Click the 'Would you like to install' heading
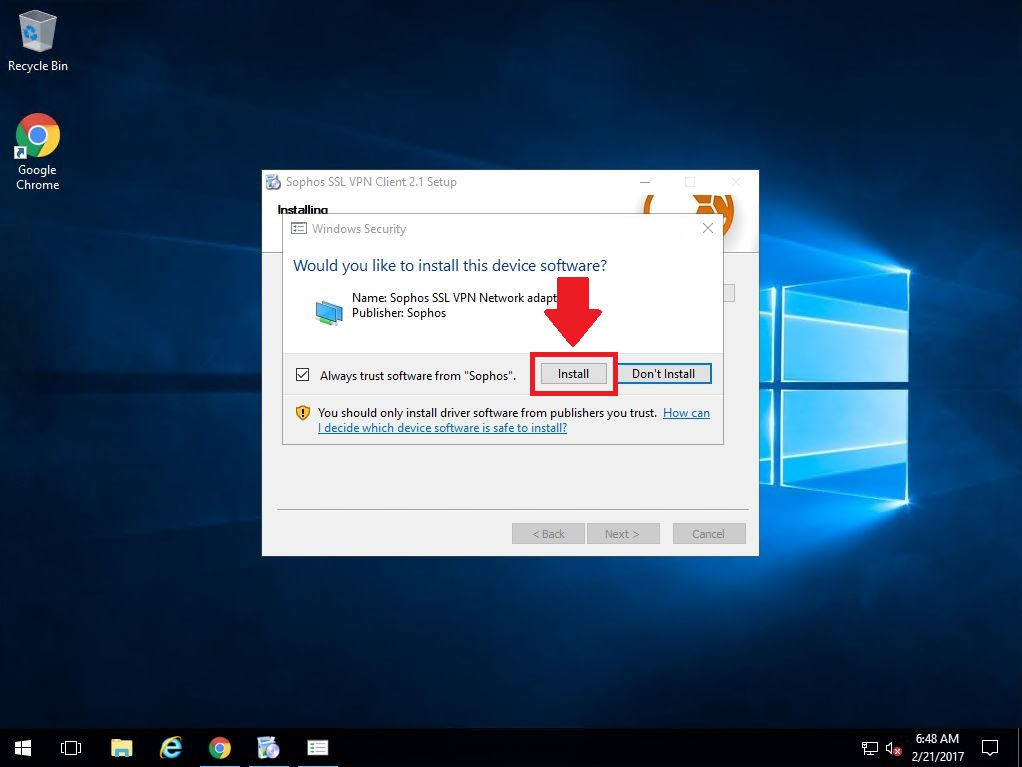Viewport: 1022px width, 767px height. pyautogui.click(x=450, y=266)
